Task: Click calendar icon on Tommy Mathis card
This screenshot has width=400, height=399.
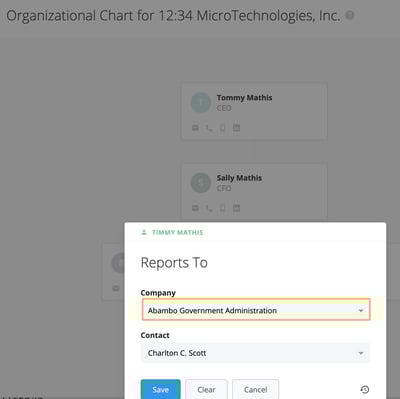Action: pos(236,128)
